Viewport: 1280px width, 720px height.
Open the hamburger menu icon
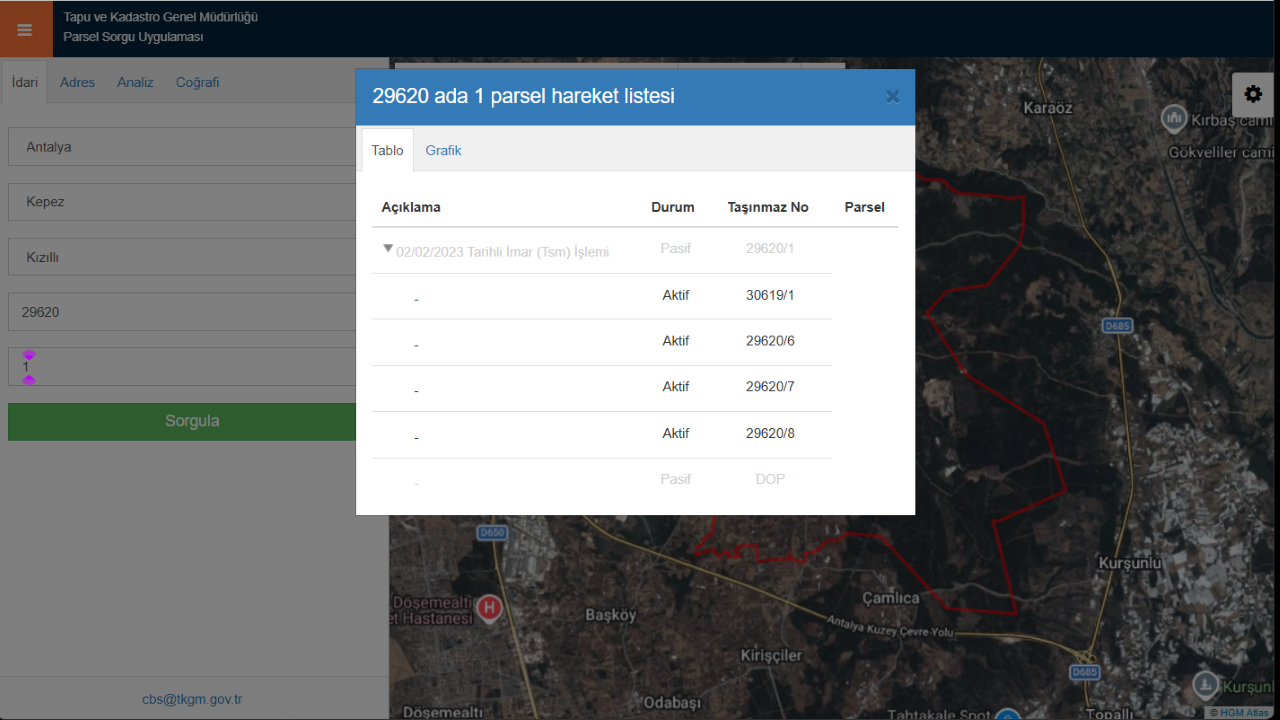(25, 29)
